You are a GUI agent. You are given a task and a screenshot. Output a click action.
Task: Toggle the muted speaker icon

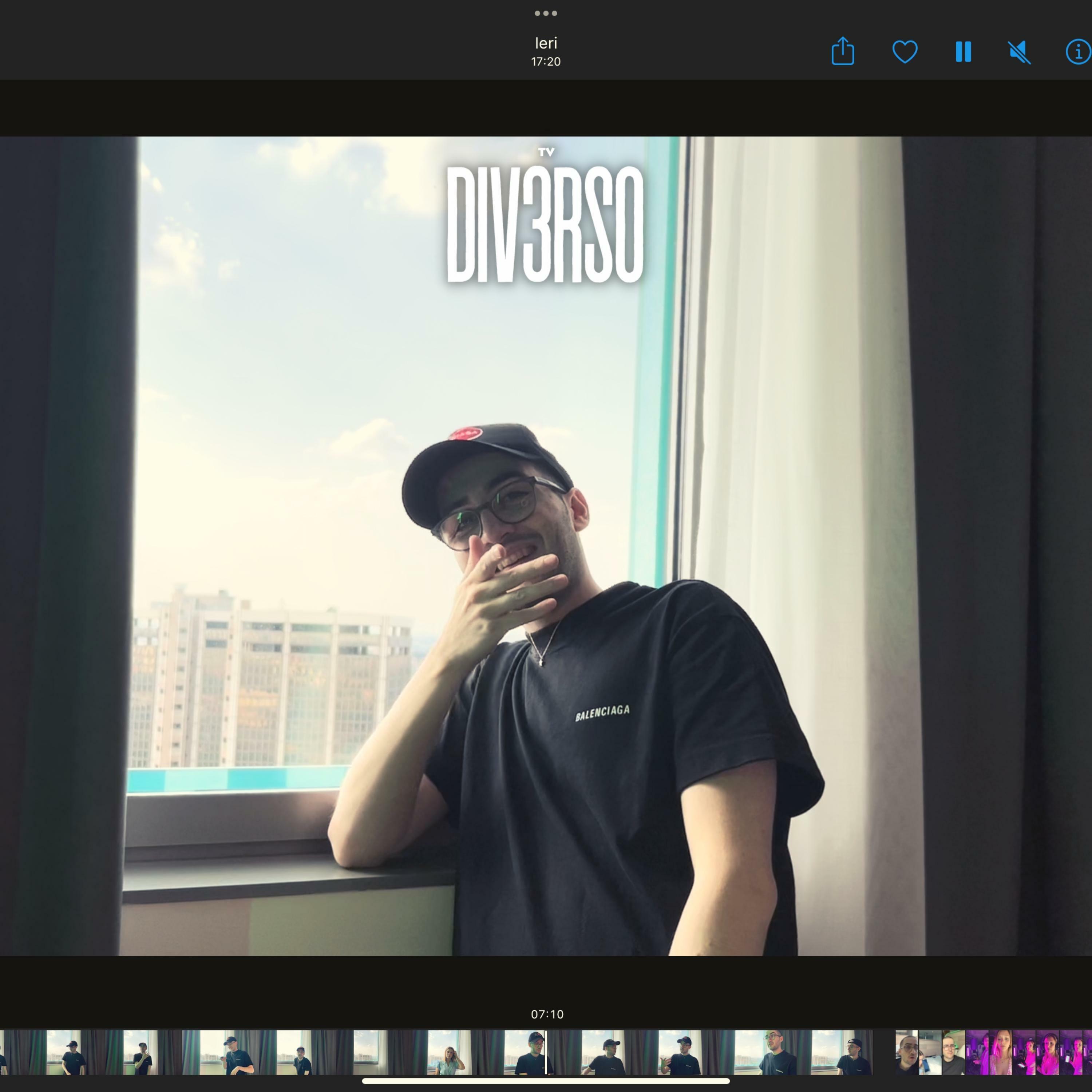(1020, 52)
